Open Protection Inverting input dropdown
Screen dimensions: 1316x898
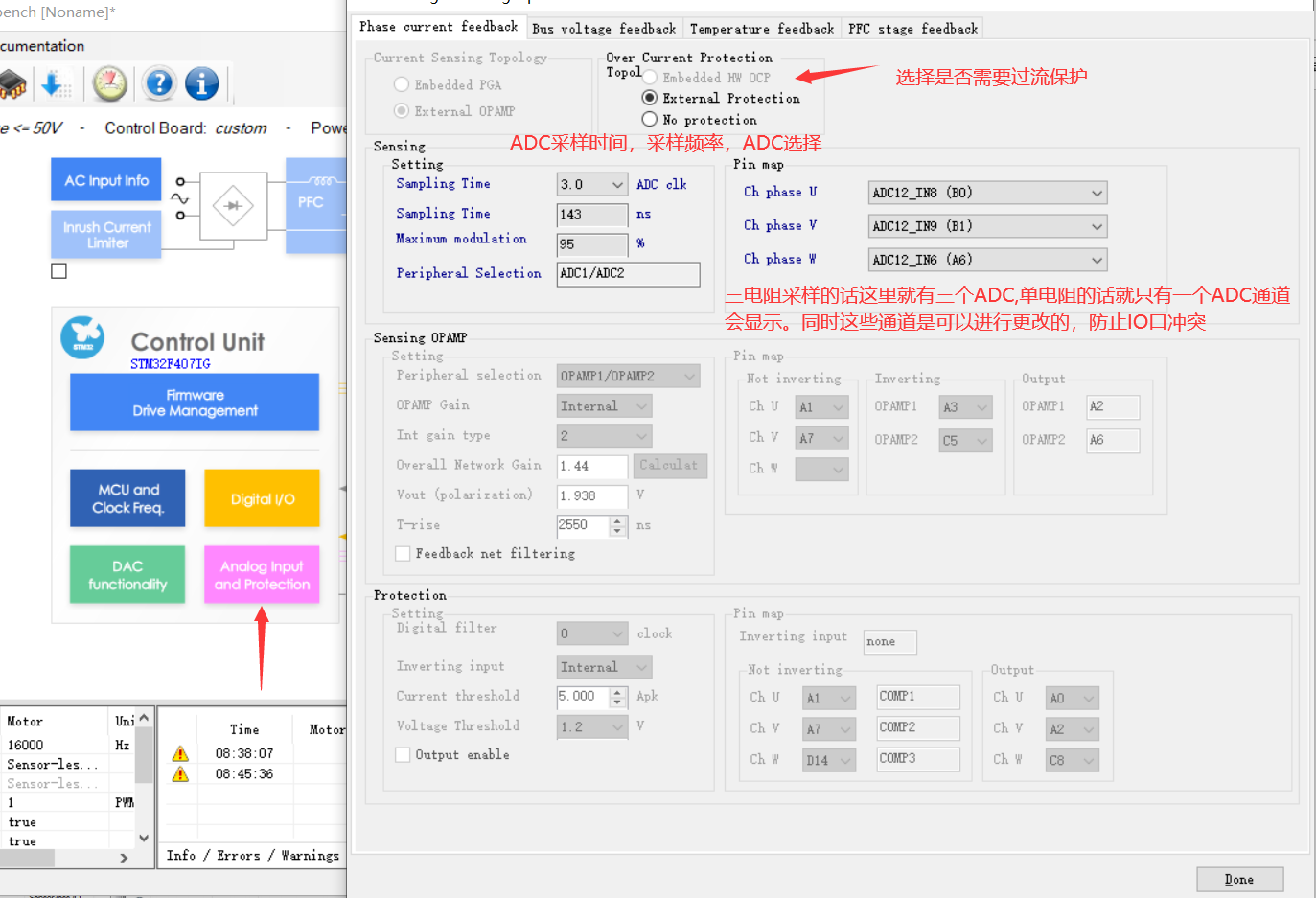604,667
